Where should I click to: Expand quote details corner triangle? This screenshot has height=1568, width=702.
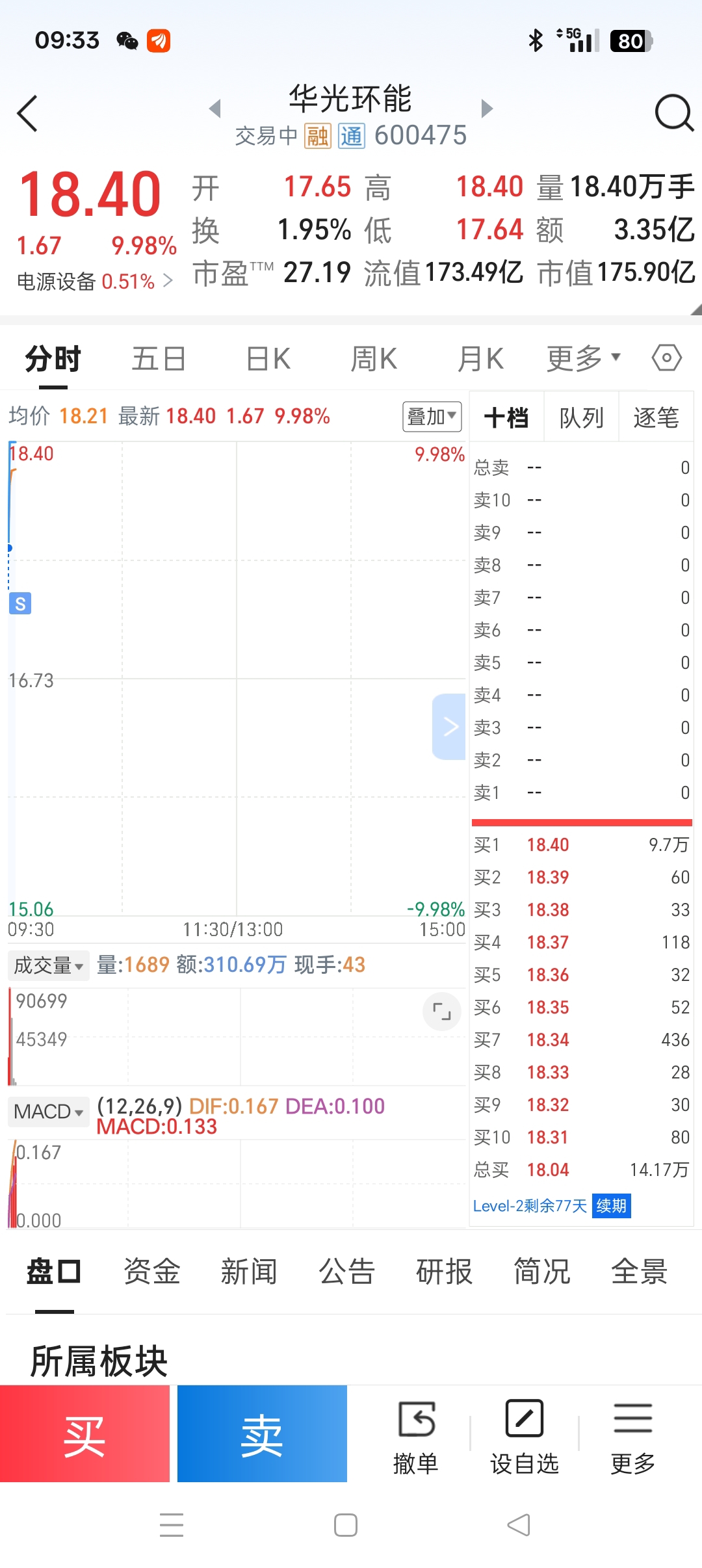pos(695,309)
